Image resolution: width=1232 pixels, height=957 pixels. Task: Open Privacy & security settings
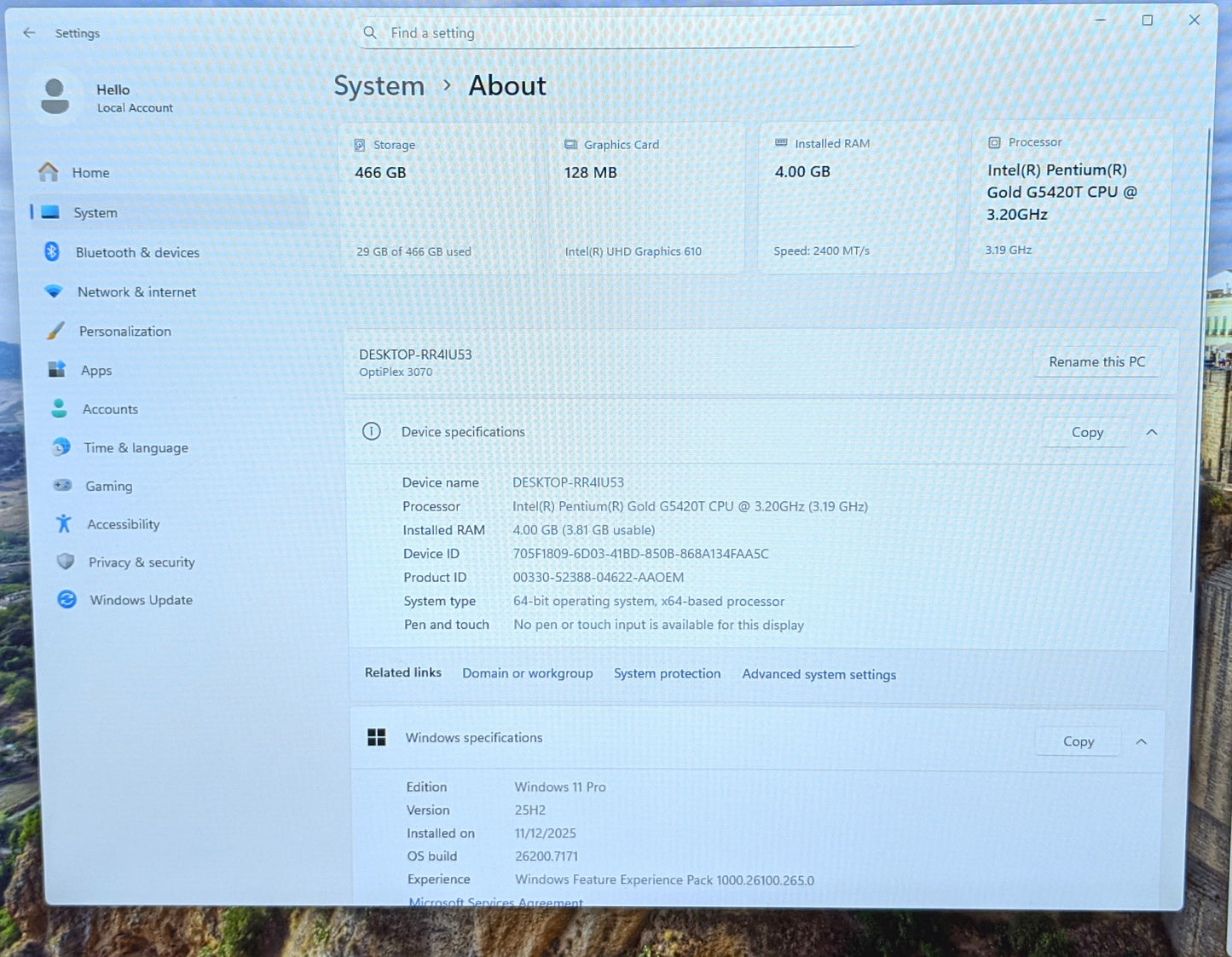click(x=141, y=562)
